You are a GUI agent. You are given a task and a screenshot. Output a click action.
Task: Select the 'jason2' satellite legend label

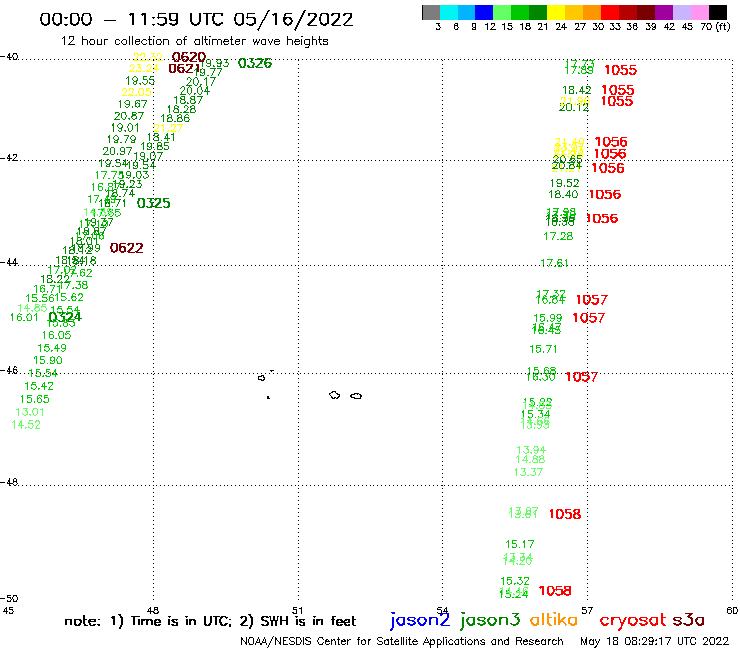(420, 620)
